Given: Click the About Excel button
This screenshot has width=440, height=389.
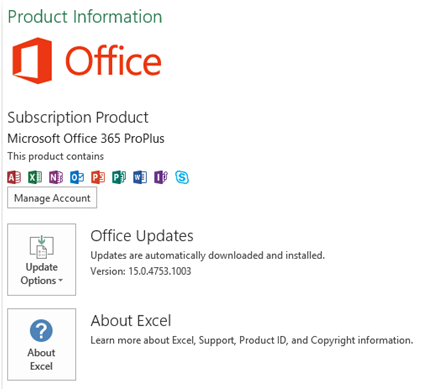Looking at the screenshot, I should pyautogui.click(x=42, y=344).
